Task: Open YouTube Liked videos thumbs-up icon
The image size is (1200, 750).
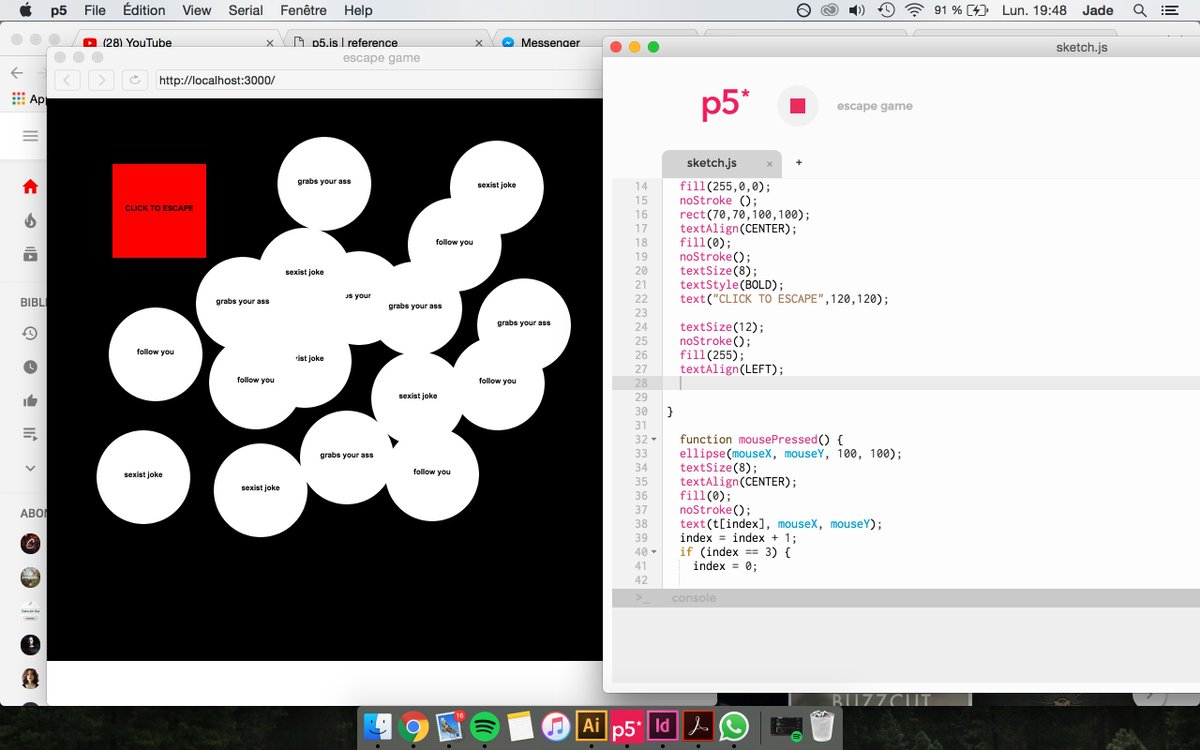Action: [30, 401]
